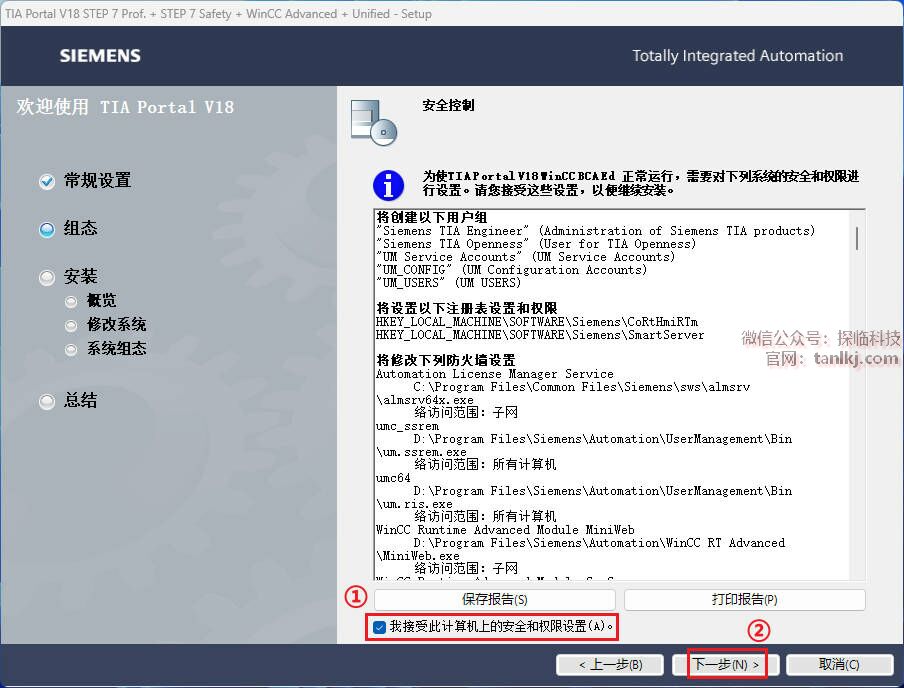
Task: Click the computer and disc setup icon
Action: click(x=374, y=122)
